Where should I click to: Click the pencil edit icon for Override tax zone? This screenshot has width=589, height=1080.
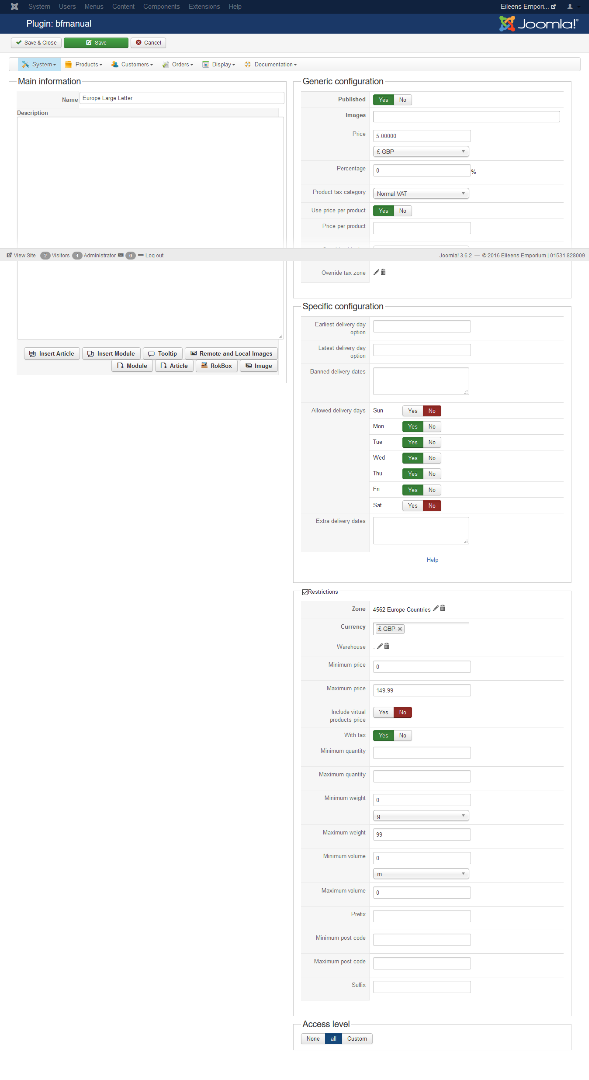[x=376, y=272]
